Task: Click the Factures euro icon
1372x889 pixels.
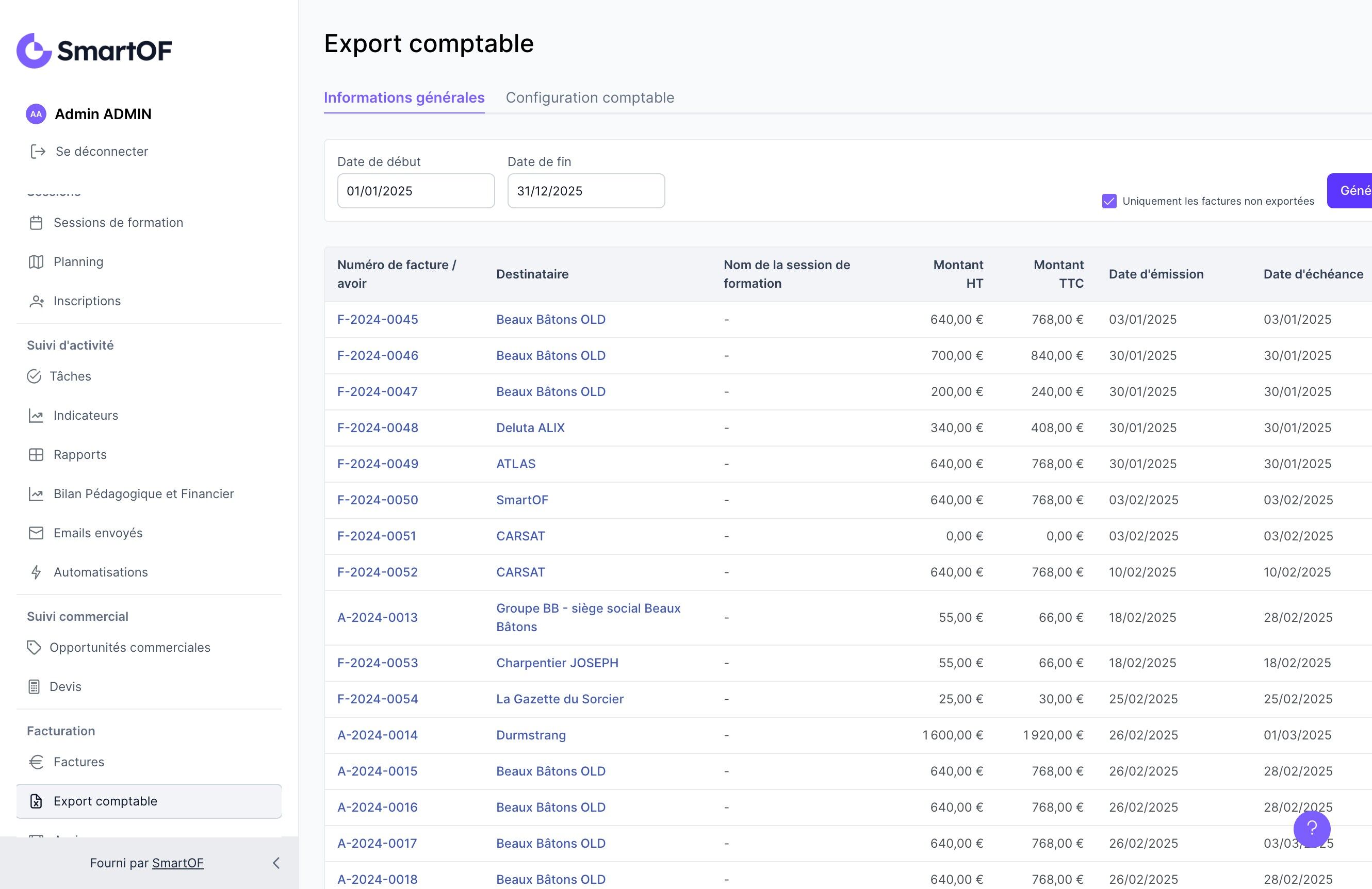Action: pyautogui.click(x=36, y=762)
